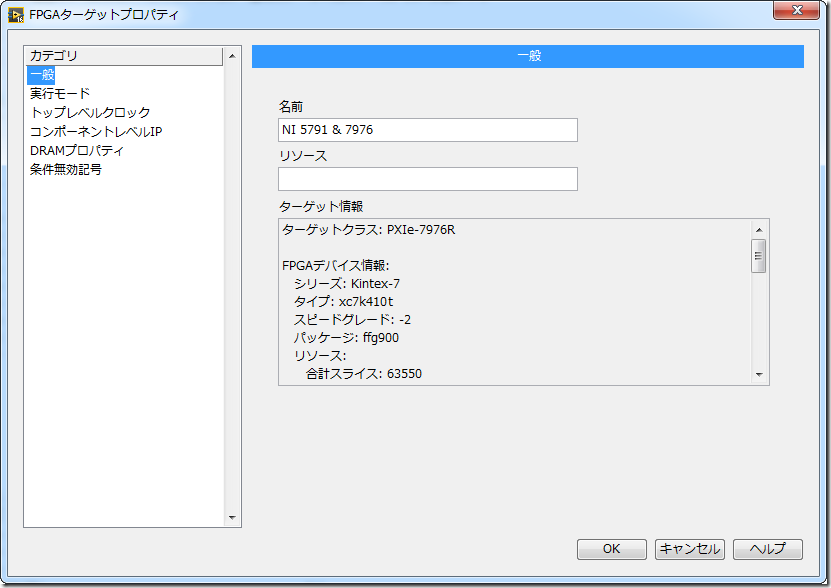The width and height of the screenshot is (831, 588).
Task: Open the 実行モード category
Action: pos(60,94)
